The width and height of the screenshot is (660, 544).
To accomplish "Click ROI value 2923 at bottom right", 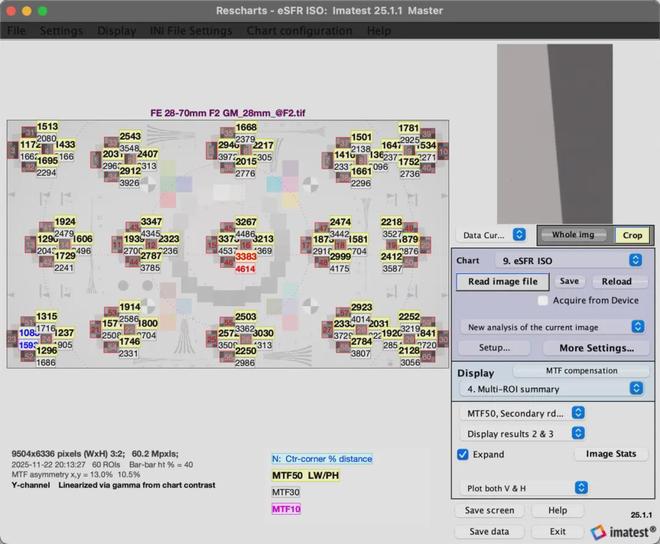I will [362, 307].
